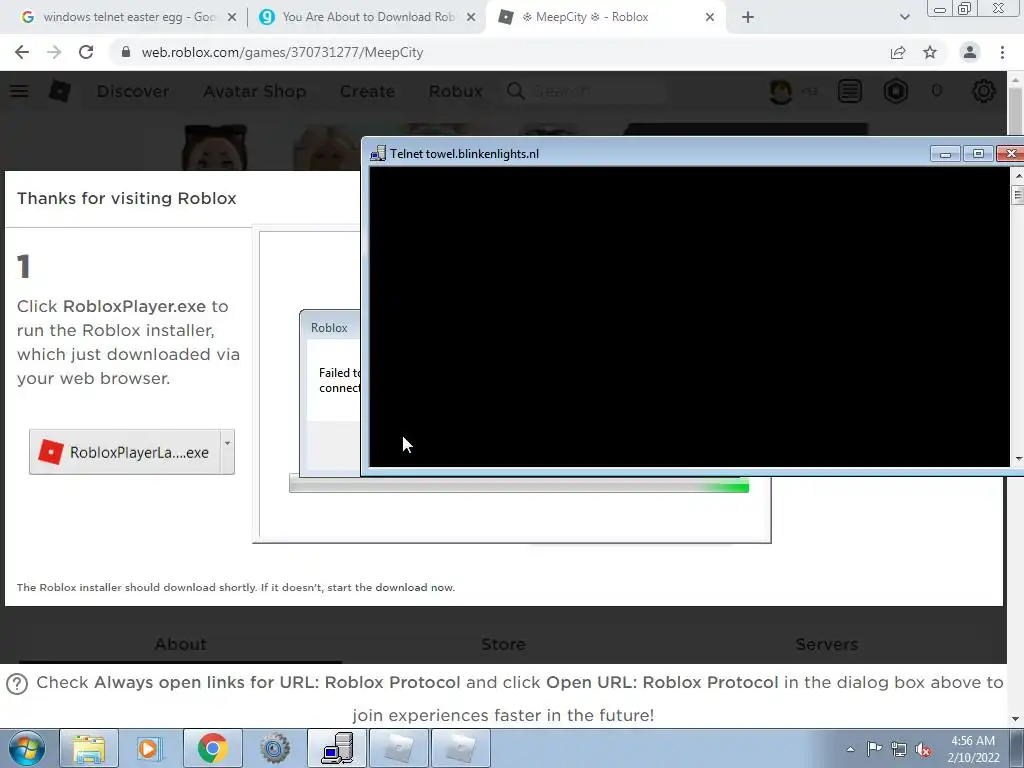Show hidden tray icons arrow
The height and width of the screenshot is (768, 1024).
(850, 749)
